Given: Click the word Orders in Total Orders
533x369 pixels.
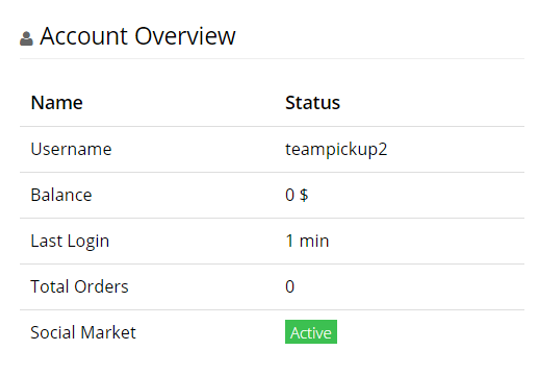Looking at the screenshot, I should (101, 286).
